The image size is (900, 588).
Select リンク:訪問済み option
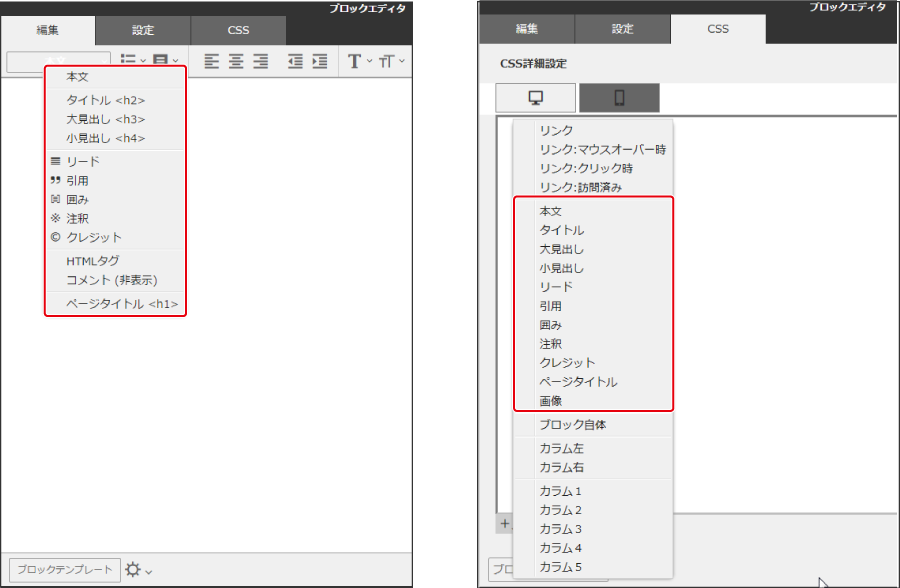[593, 188]
